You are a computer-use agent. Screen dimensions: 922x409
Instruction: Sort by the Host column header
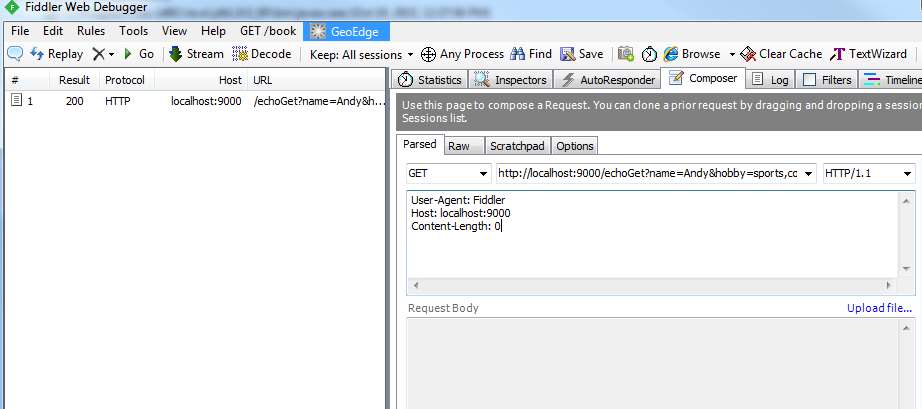pyautogui.click(x=201, y=80)
